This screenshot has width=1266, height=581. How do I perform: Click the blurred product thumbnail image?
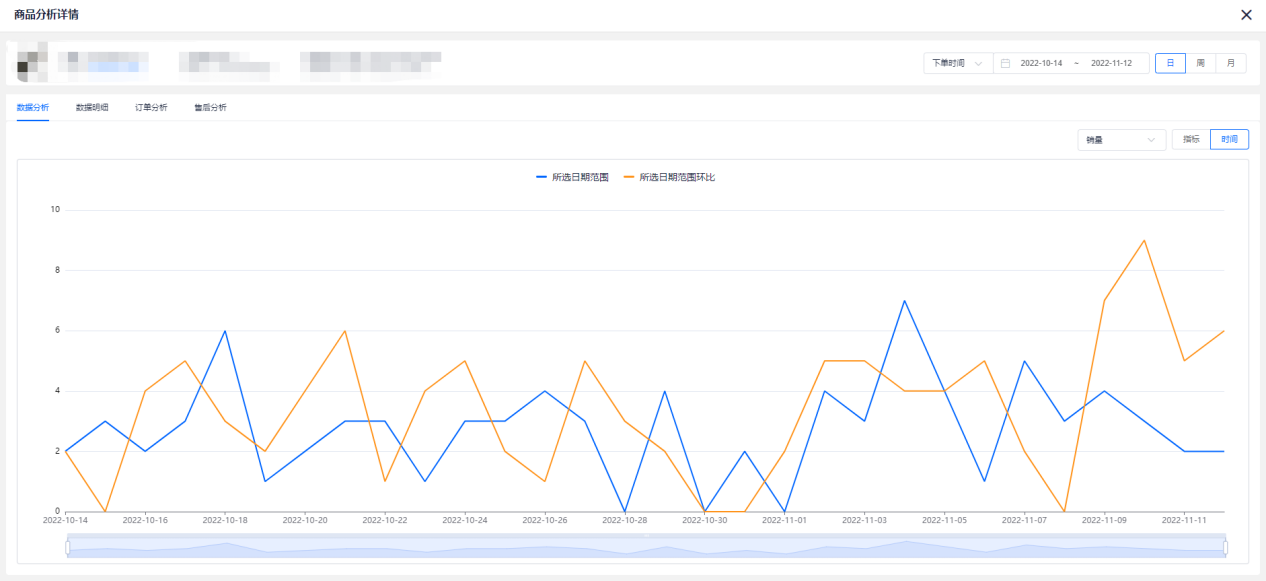point(33,62)
